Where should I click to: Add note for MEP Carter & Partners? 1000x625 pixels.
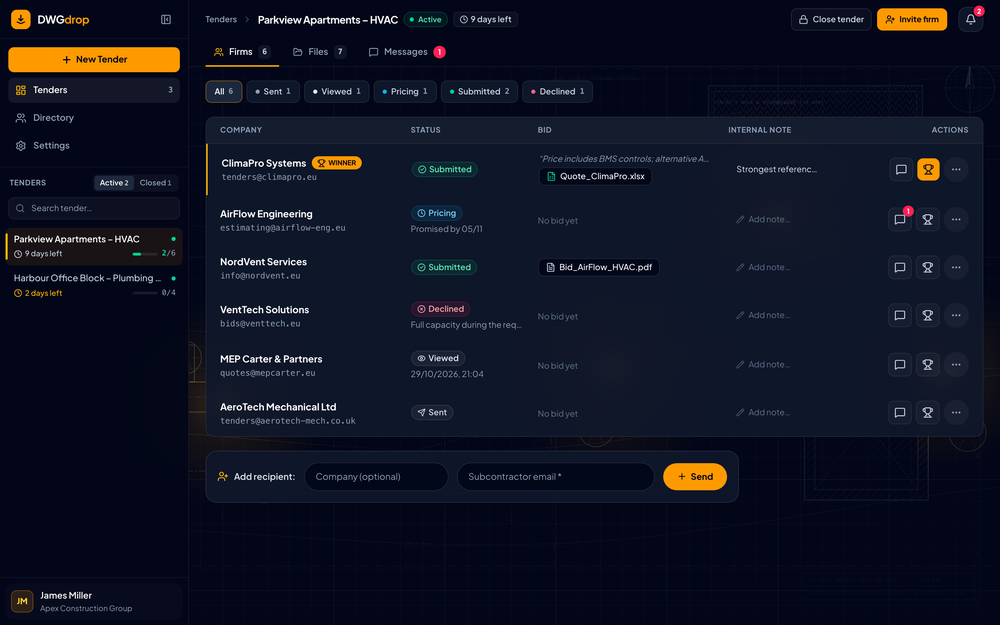[x=763, y=365]
